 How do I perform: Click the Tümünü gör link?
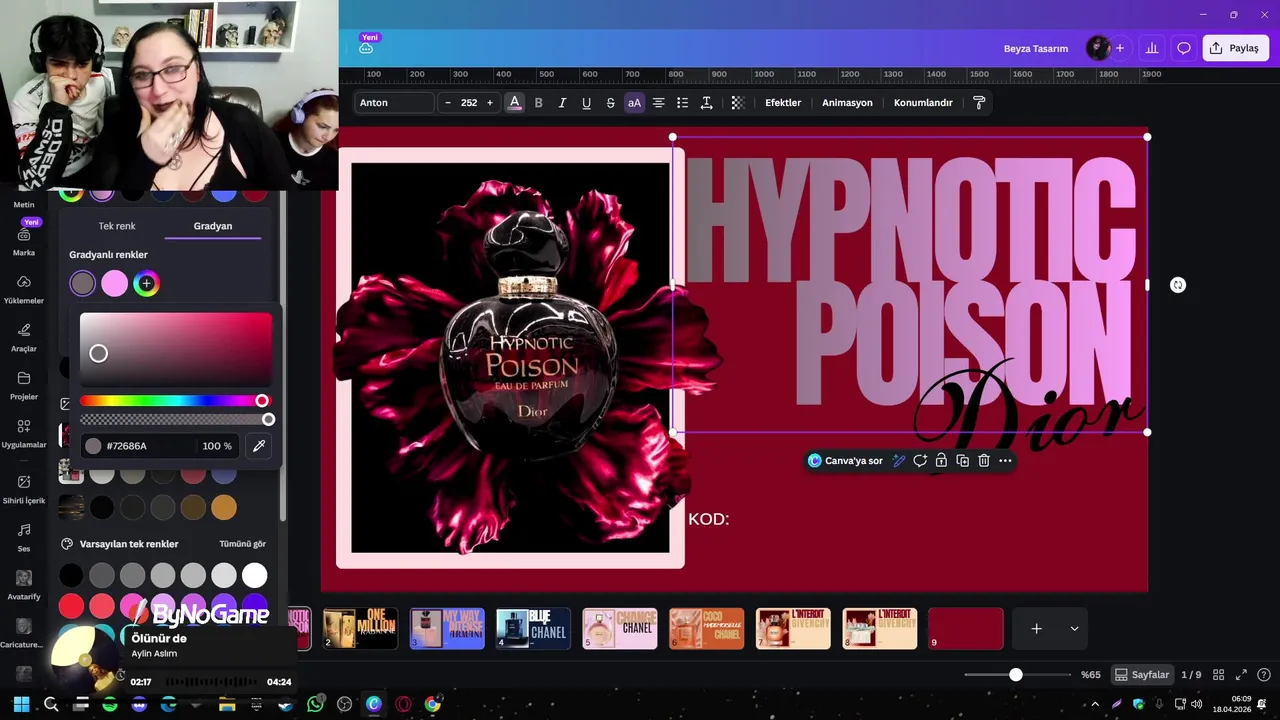pos(243,544)
